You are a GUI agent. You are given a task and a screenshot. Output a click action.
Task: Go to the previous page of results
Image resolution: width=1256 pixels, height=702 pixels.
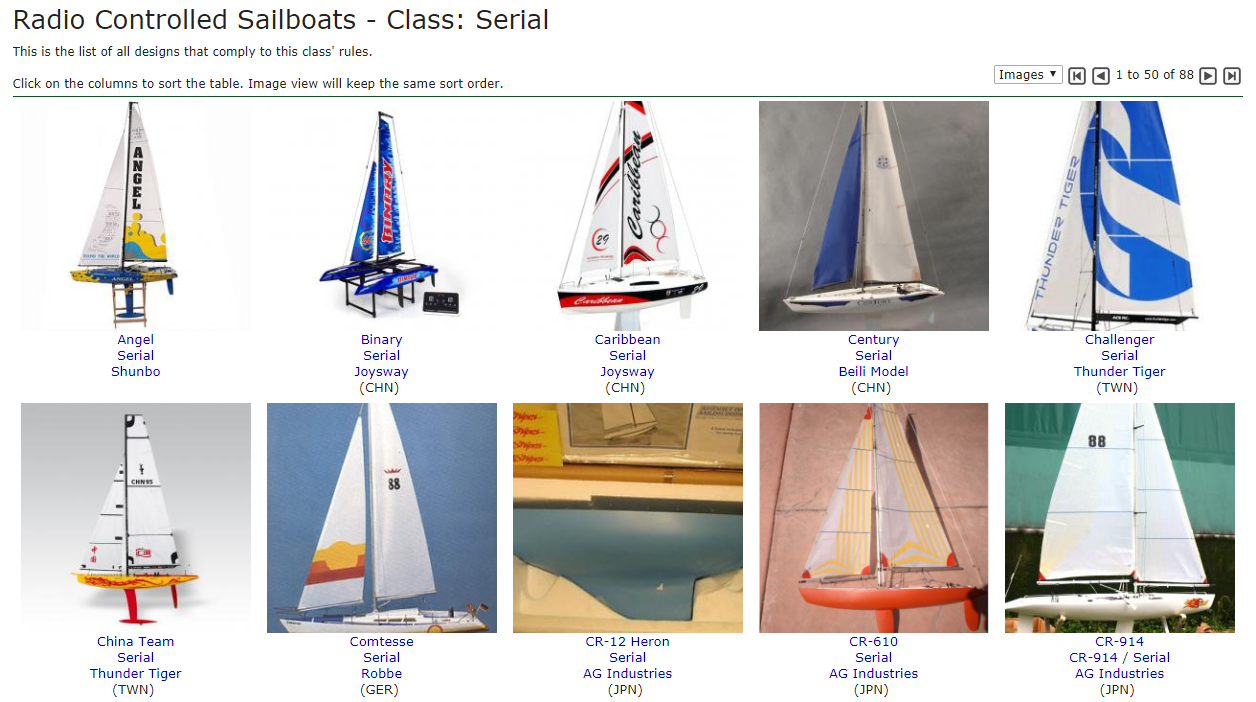1101,76
